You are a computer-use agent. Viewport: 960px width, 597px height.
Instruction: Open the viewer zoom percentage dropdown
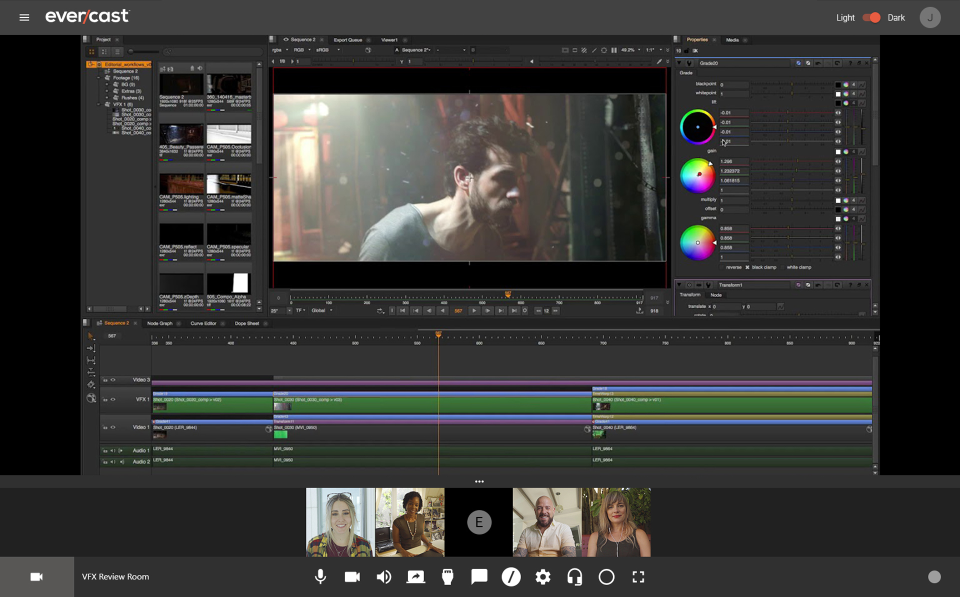[x=629, y=49]
